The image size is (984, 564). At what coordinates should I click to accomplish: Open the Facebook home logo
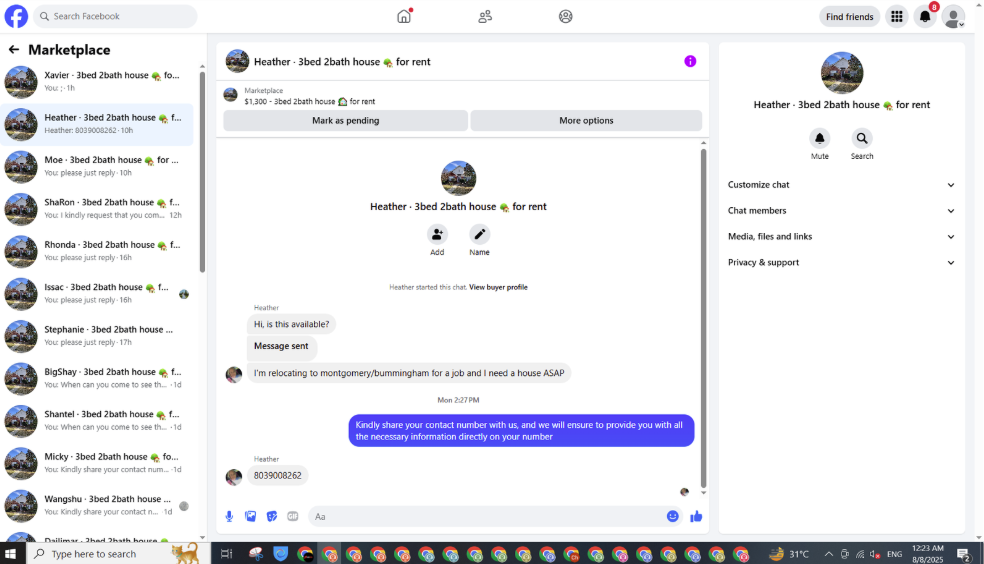(16, 16)
